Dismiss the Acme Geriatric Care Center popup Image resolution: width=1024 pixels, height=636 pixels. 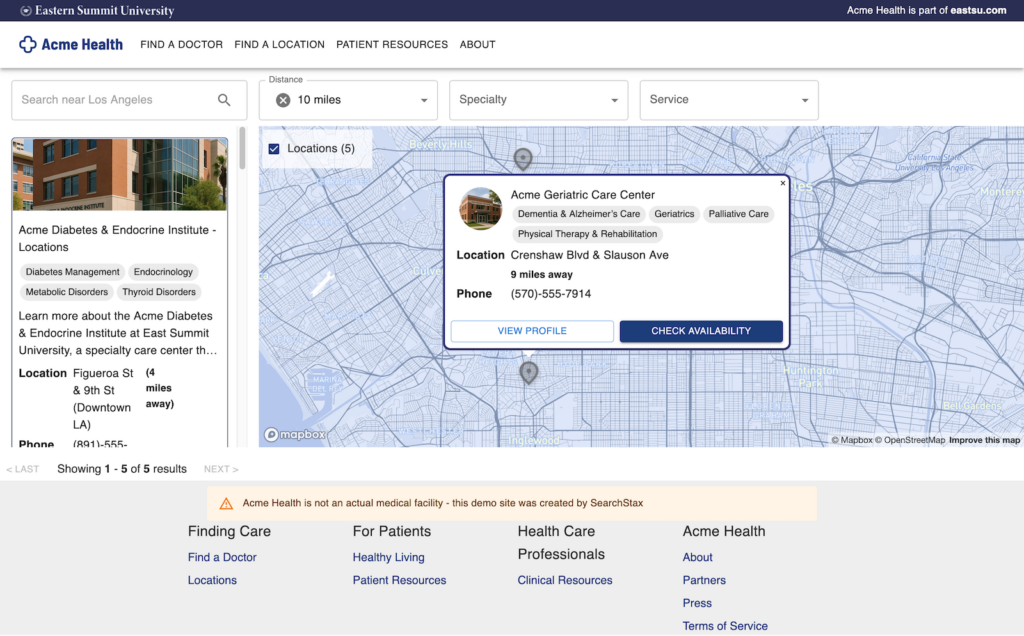[783, 183]
